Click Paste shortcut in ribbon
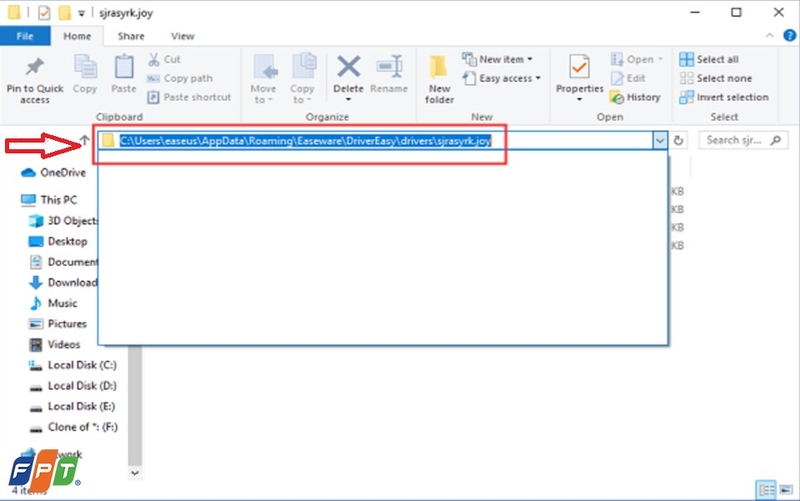The width and height of the screenshot is (800, 501). click(x=189, y=97)
